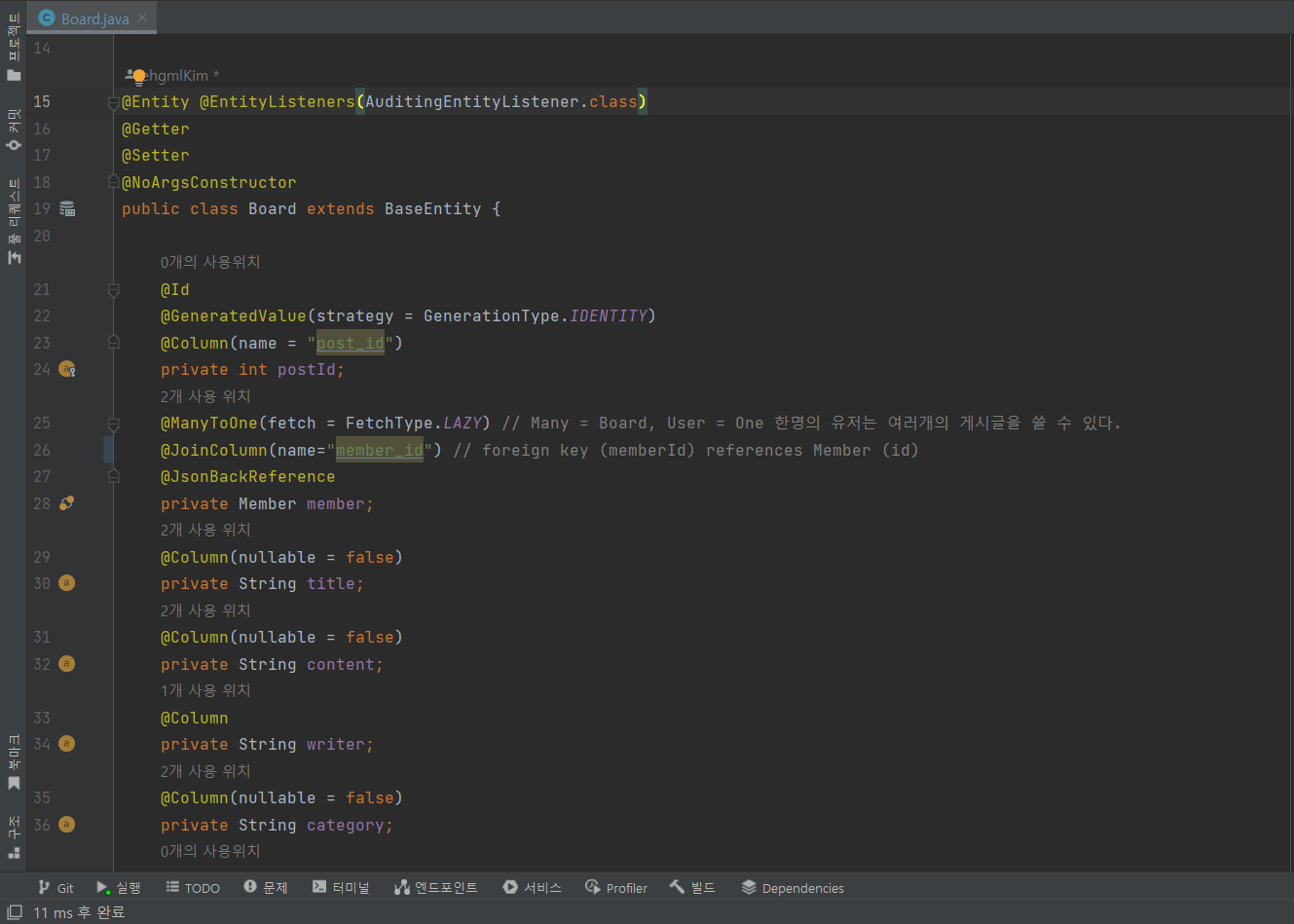
Task: Open the 북마크 (Bookmarks) tool window
Action: [14, 763]
